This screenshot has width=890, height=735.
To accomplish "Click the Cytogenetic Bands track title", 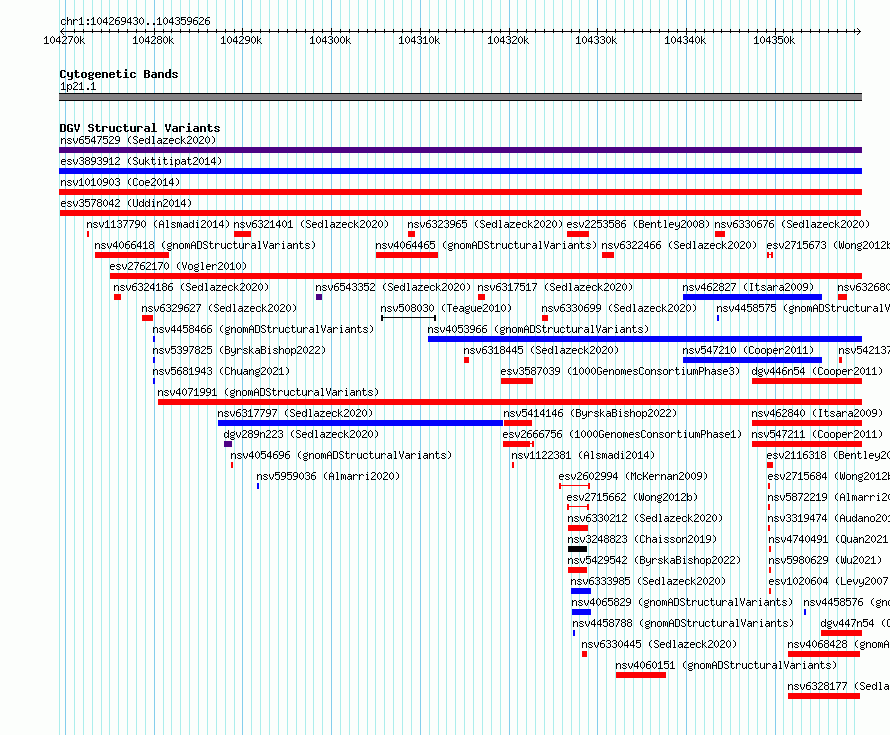I will [119, 74].
